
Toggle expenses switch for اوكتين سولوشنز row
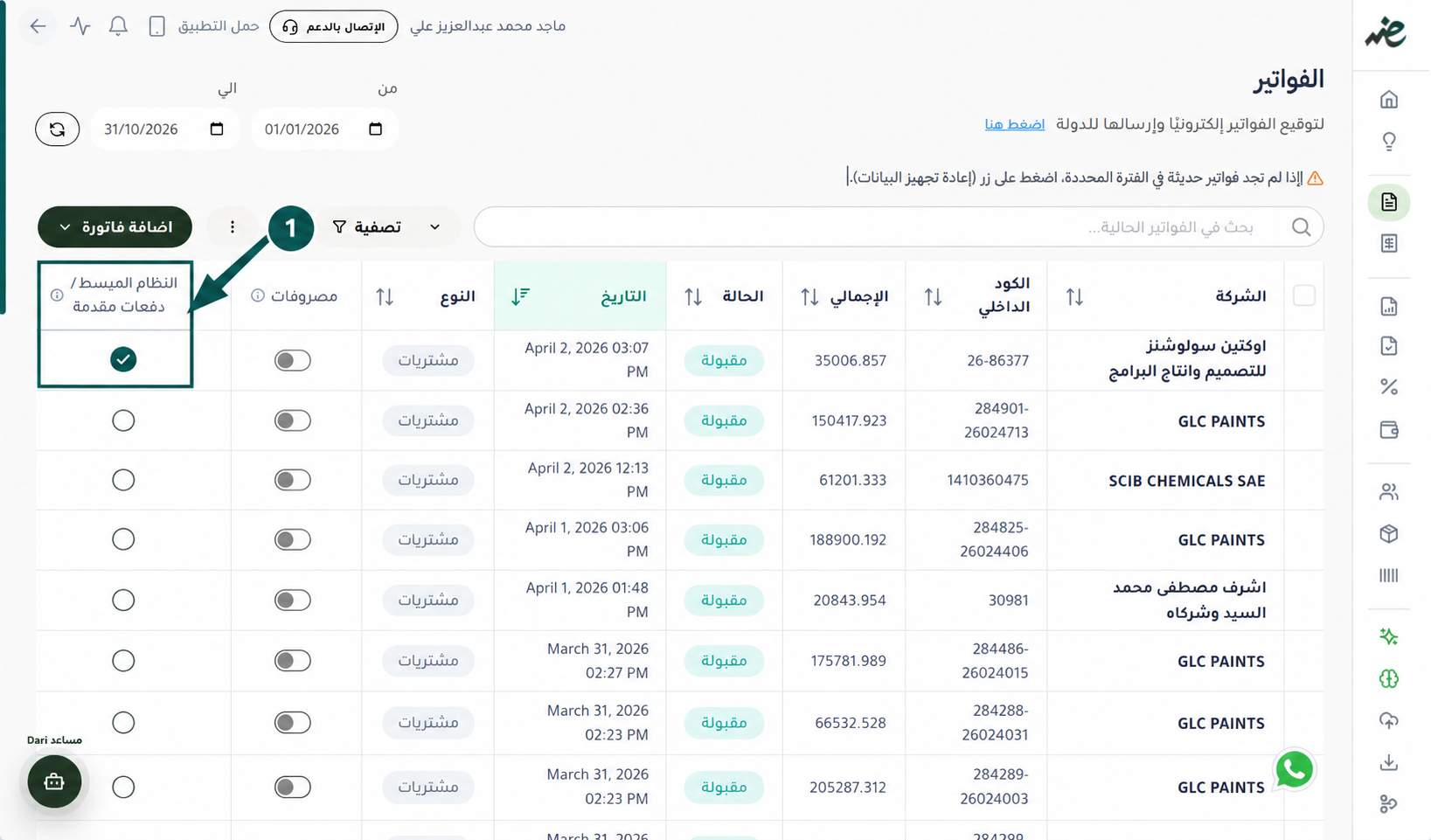pyautogui.click(x=292, y=360)
